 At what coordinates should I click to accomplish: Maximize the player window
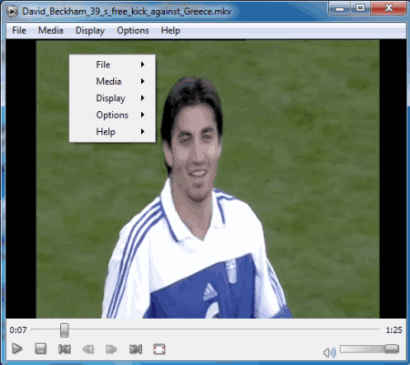coord(360,8)
